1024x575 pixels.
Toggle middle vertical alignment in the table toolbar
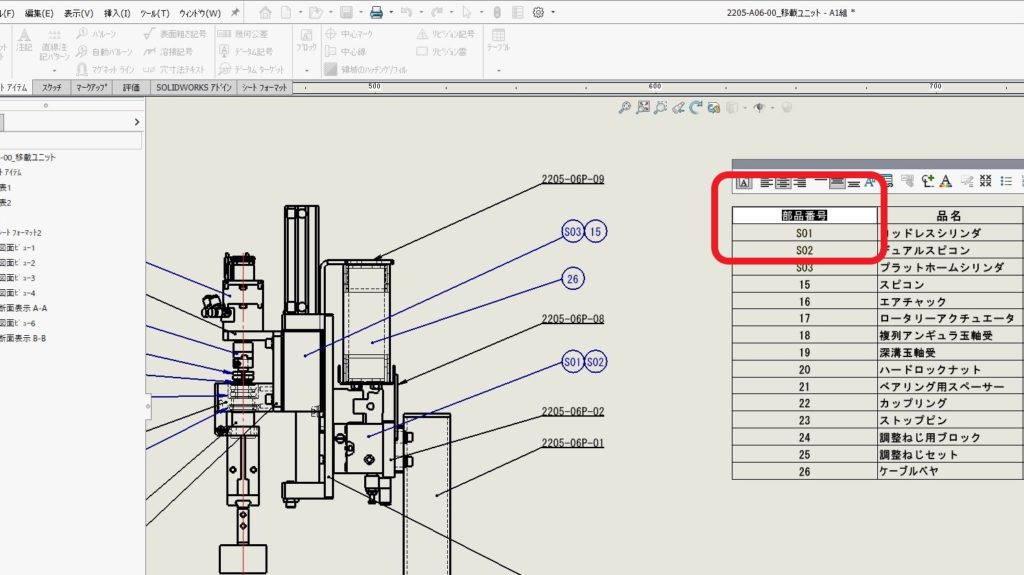point(836,182)
